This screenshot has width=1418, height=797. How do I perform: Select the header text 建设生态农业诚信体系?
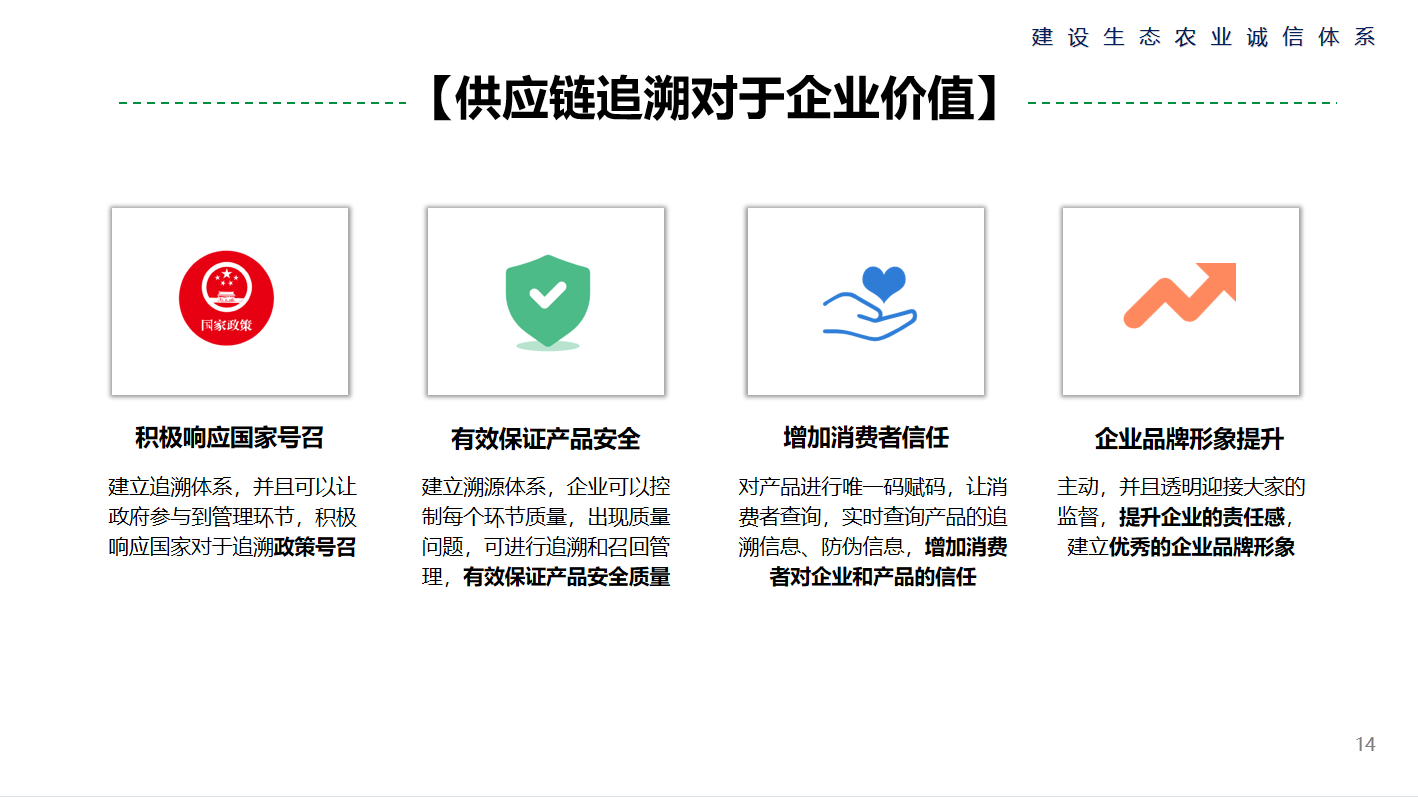pyautogui.click(x=1204, y=38)
